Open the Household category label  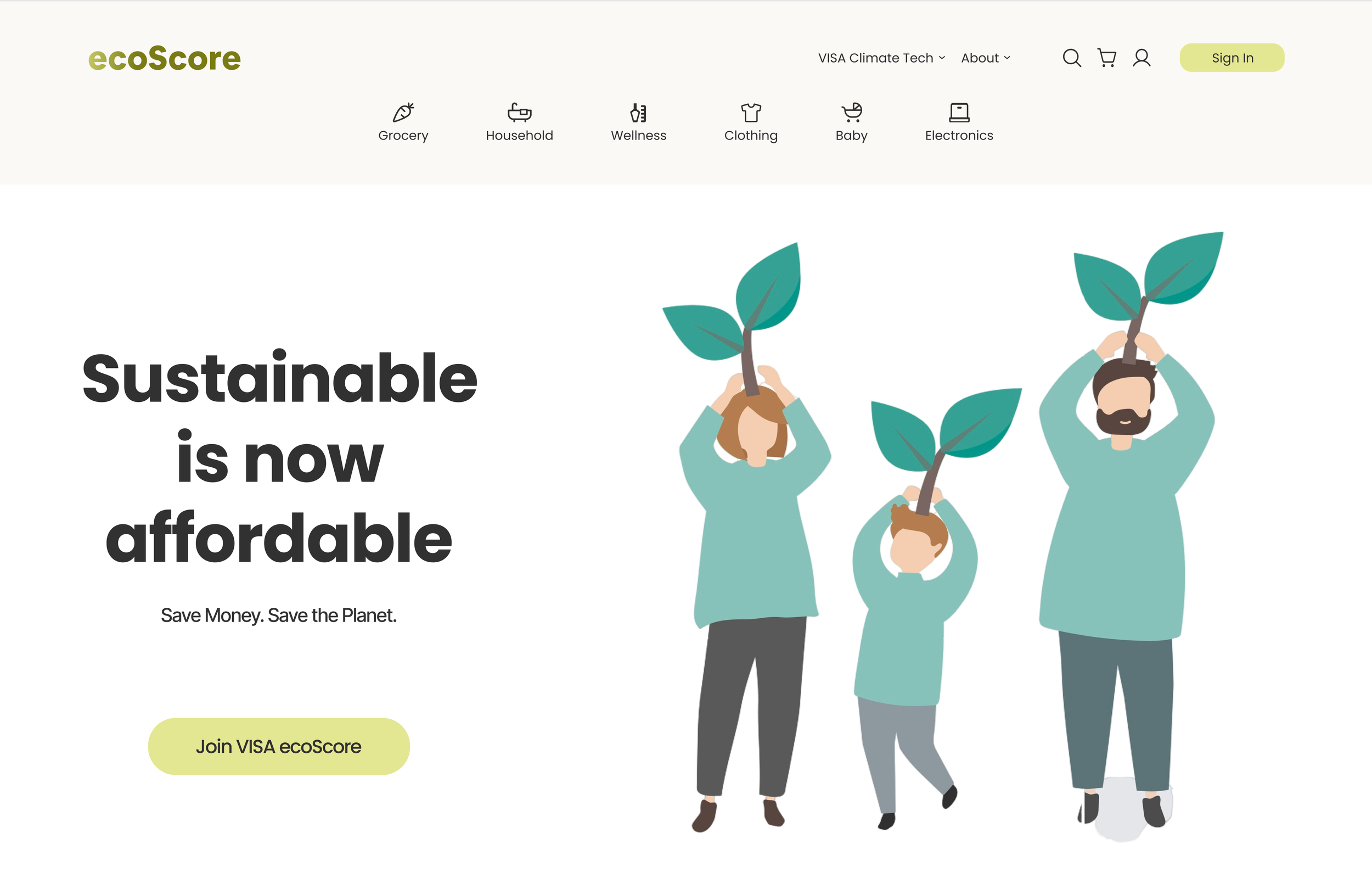pos(519,136)
